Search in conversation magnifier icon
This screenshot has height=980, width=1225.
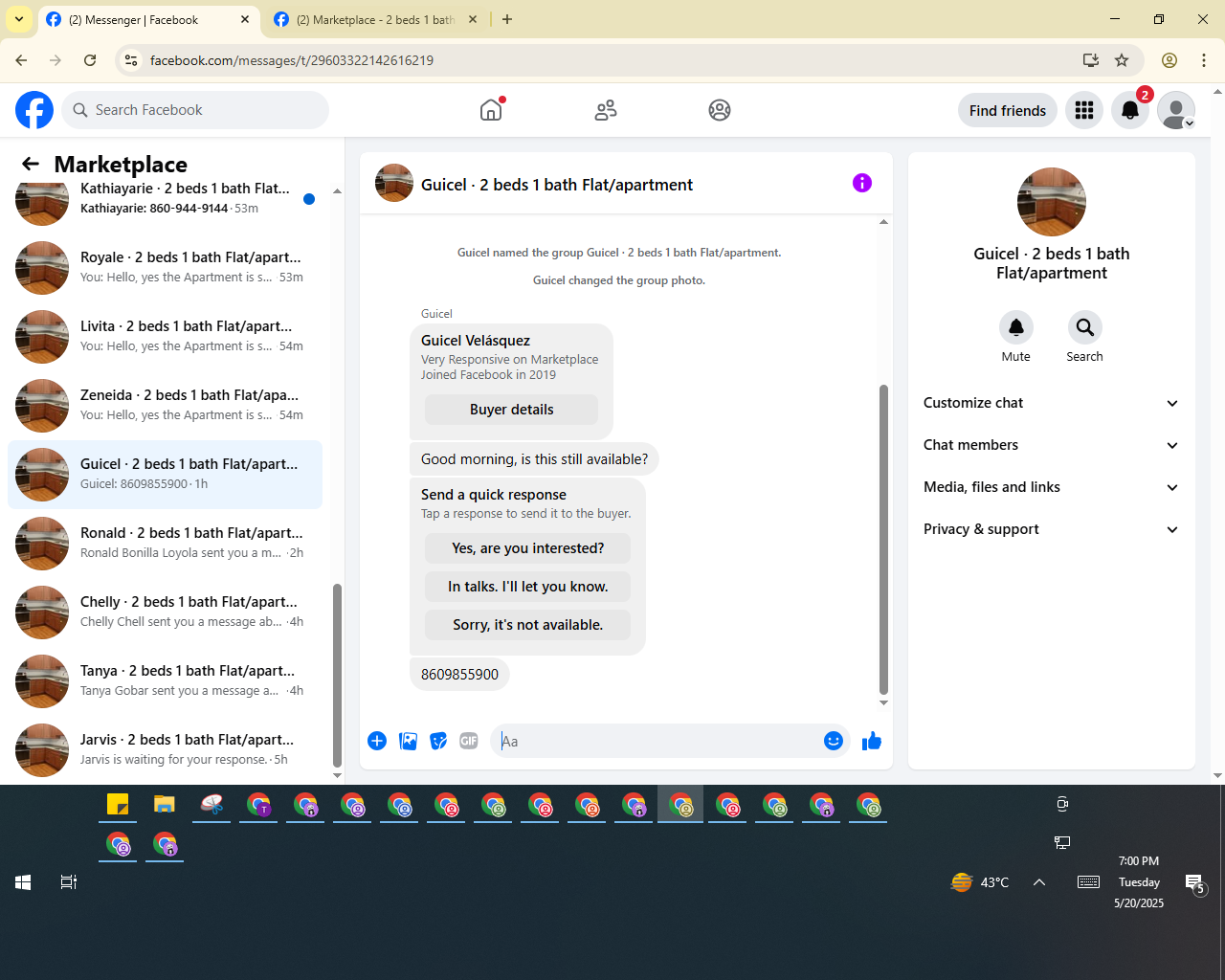pos(1084,327)
